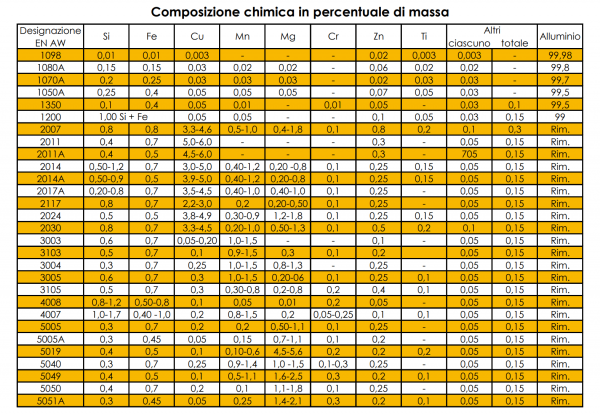The image size is (600, 415).
Task: Click the table title 'Composizione chimica in percentuale di massa'
Action: pyautogui.click(x=300, y=11)
